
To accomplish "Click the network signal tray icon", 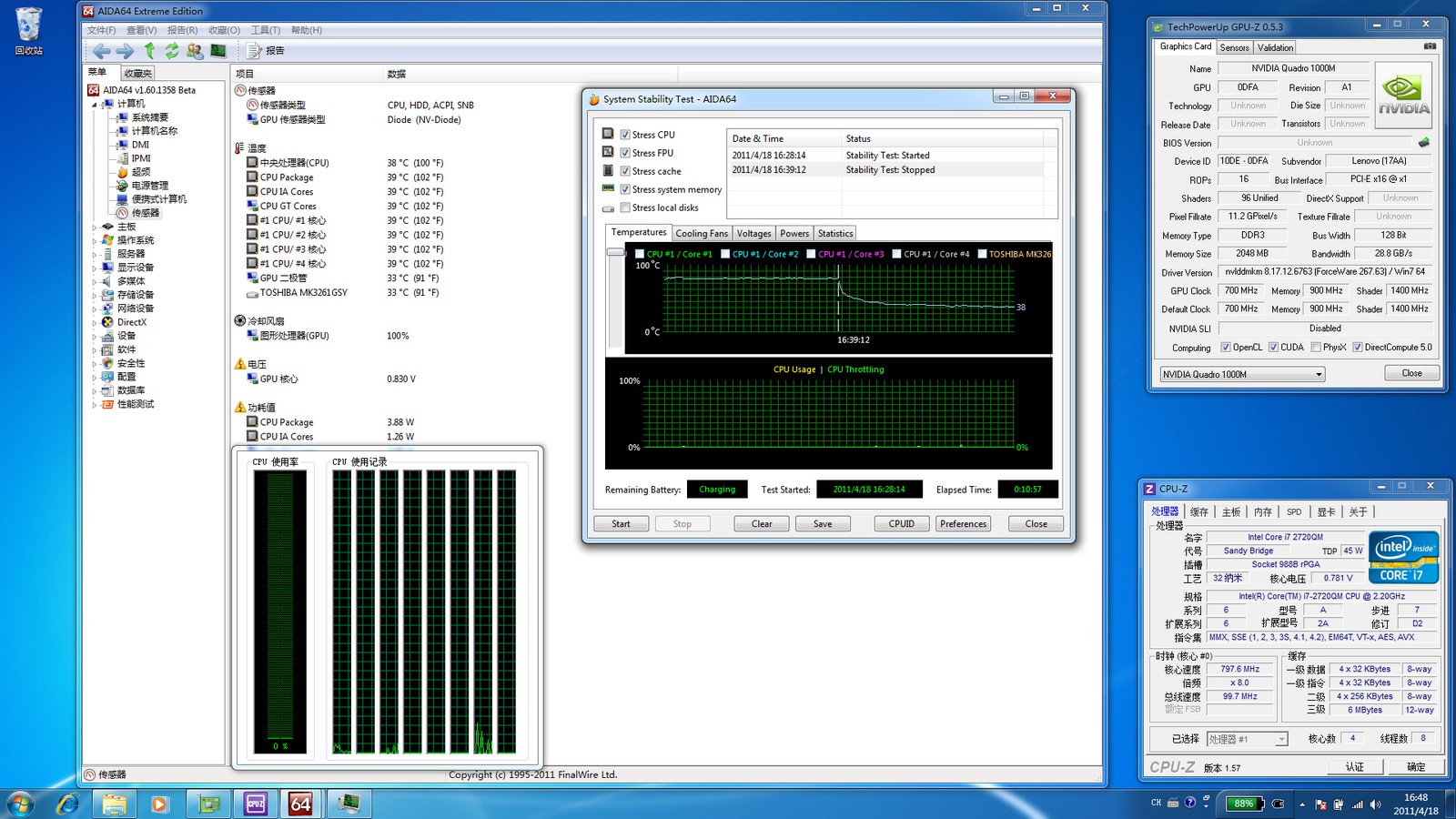I will (1358, 804).
